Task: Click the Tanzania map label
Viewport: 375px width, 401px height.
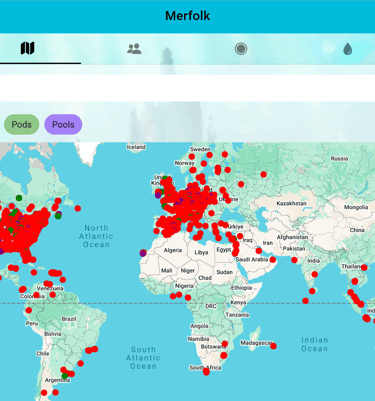Action: click(x=237, y=315)
